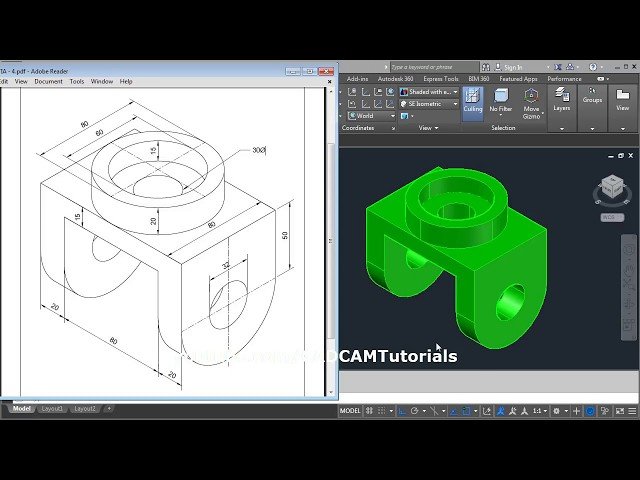Open the Help question mark icon
Screen dimensions: 640x480
593,67
